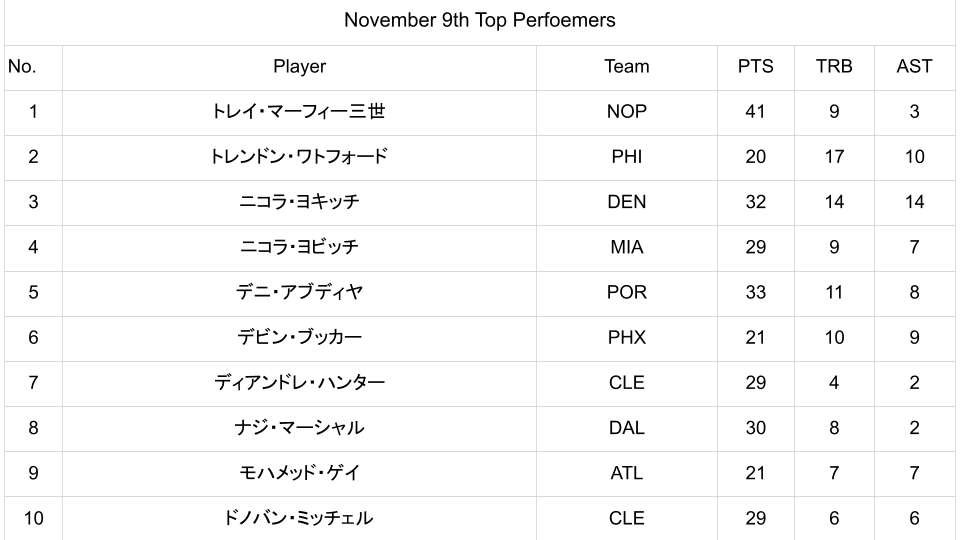Click the ATL team cell
This screenshot has height=540, width=960.
(626, 473)
